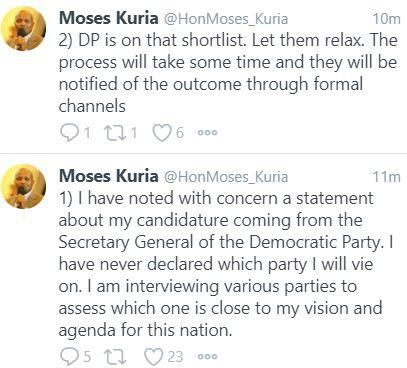Screen dimensions: 407x368
Task: Reply to the DP shortlist tweet
Action: click(x=69, y=133)
